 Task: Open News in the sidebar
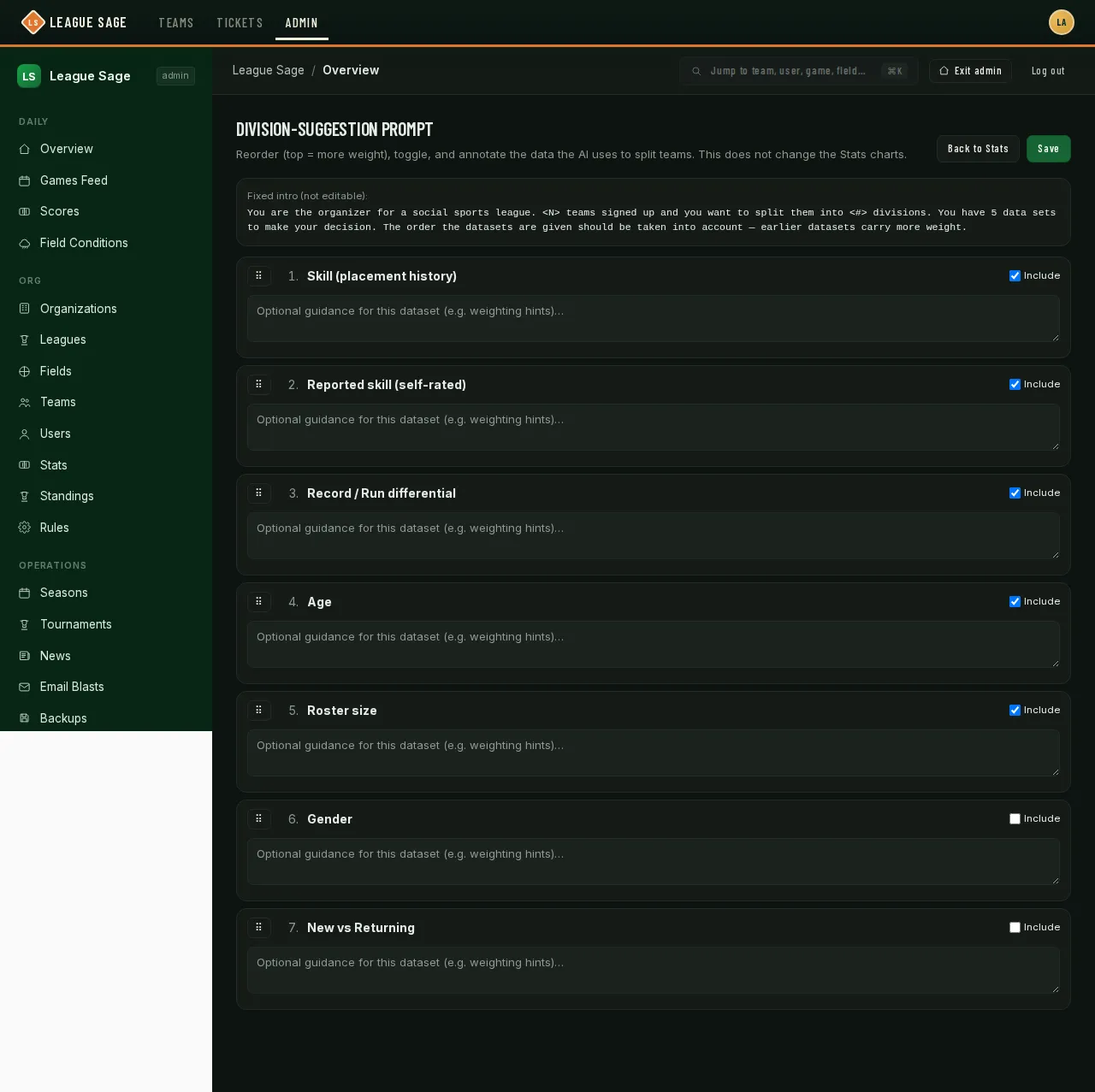106,656
